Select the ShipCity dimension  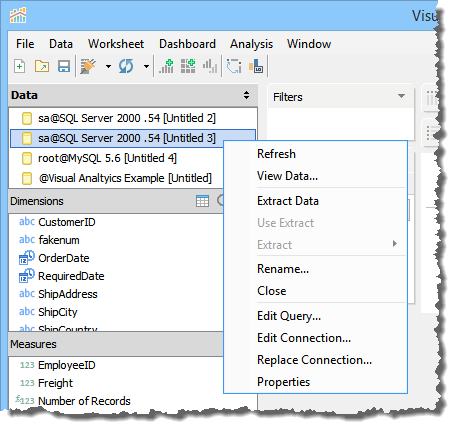point(58,312)
